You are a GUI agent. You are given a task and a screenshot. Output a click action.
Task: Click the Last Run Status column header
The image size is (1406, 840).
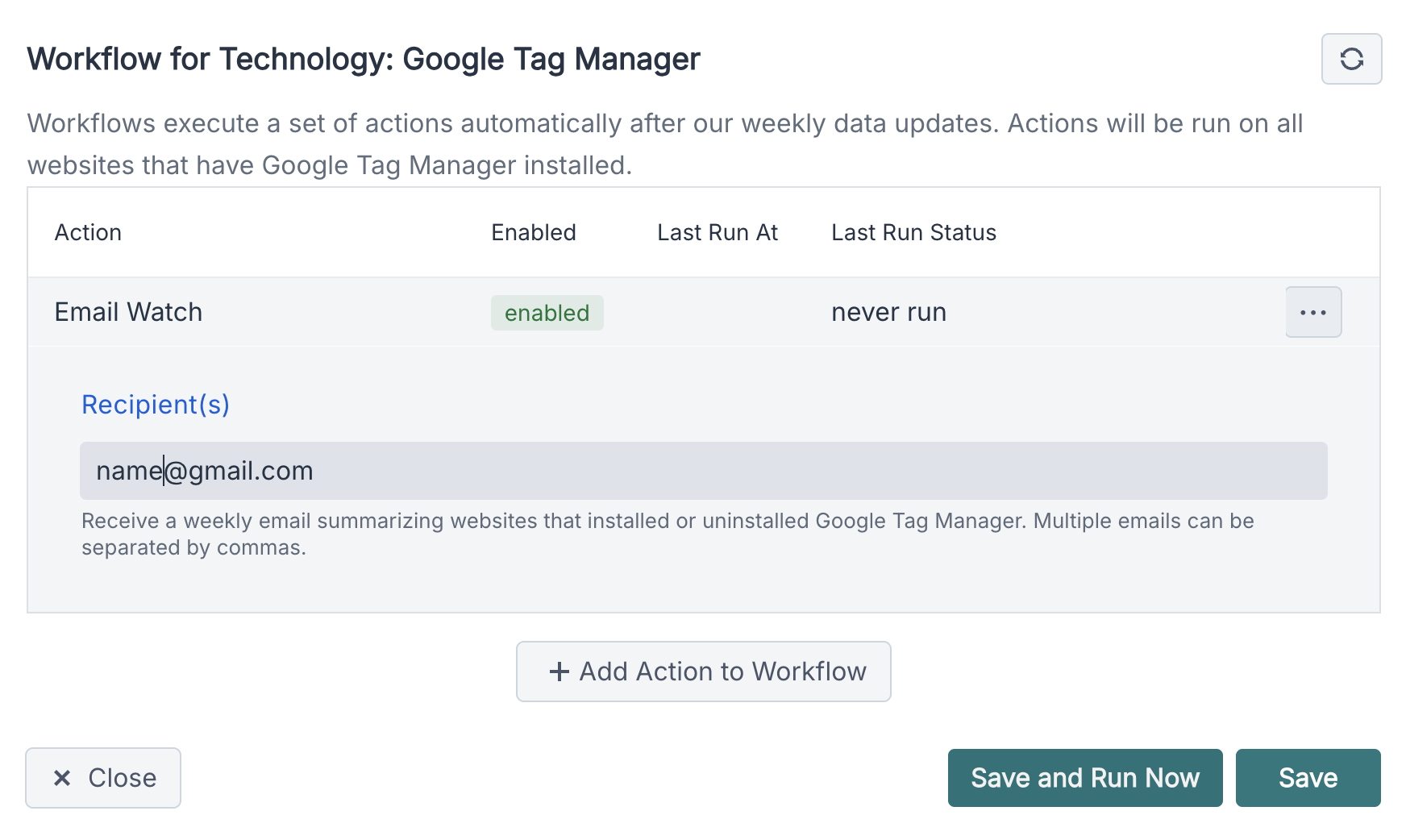913,232
